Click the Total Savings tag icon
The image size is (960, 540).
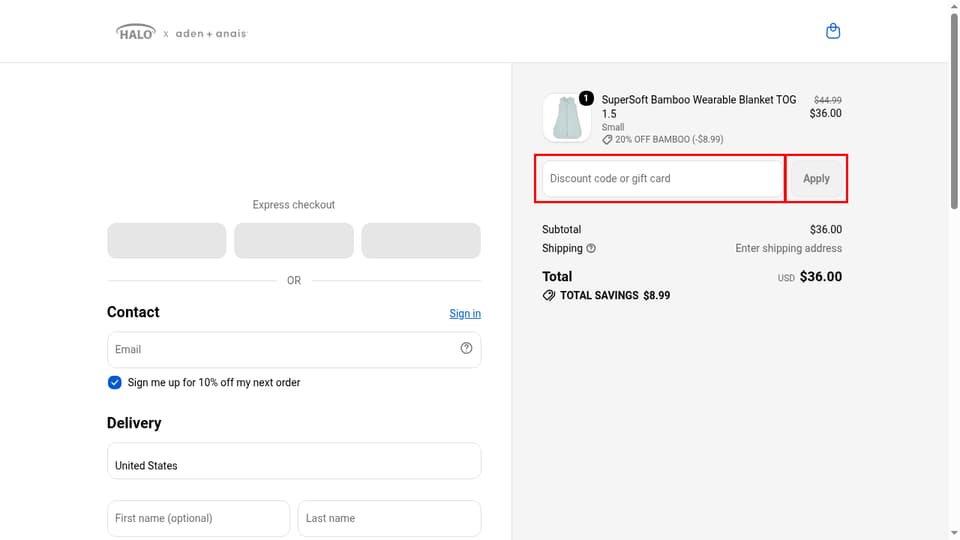(x=549, y=296)
